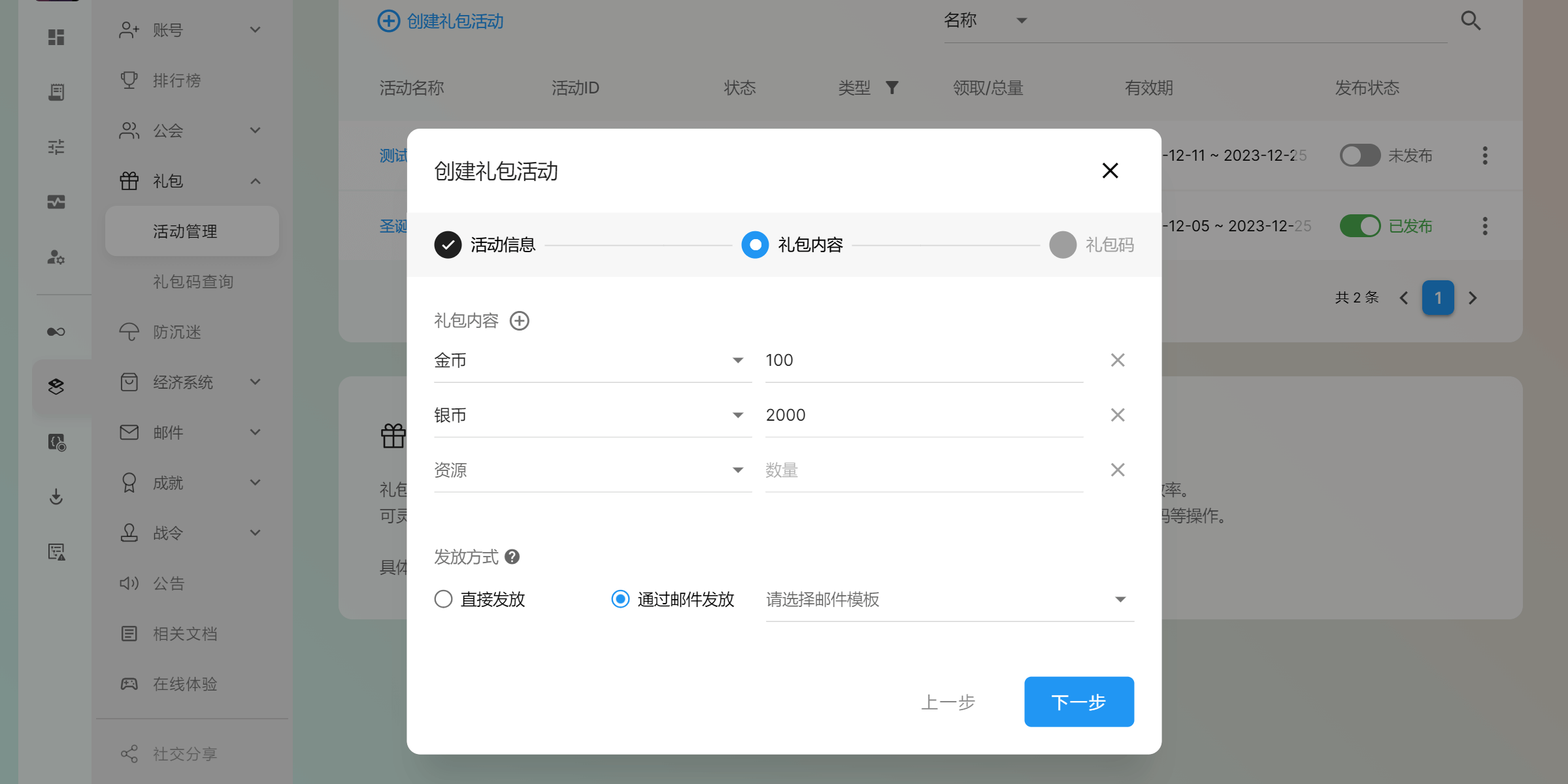Select the 通过邮件发放 radio option
The height and width of the screenshot is (784, 1568).
(620, 599)
